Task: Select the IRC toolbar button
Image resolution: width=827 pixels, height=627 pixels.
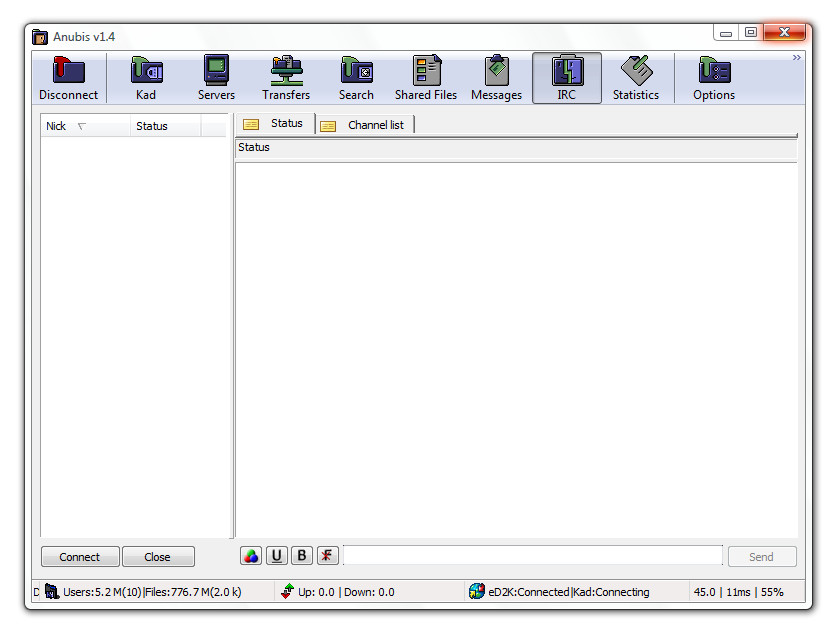Action: 567,78
